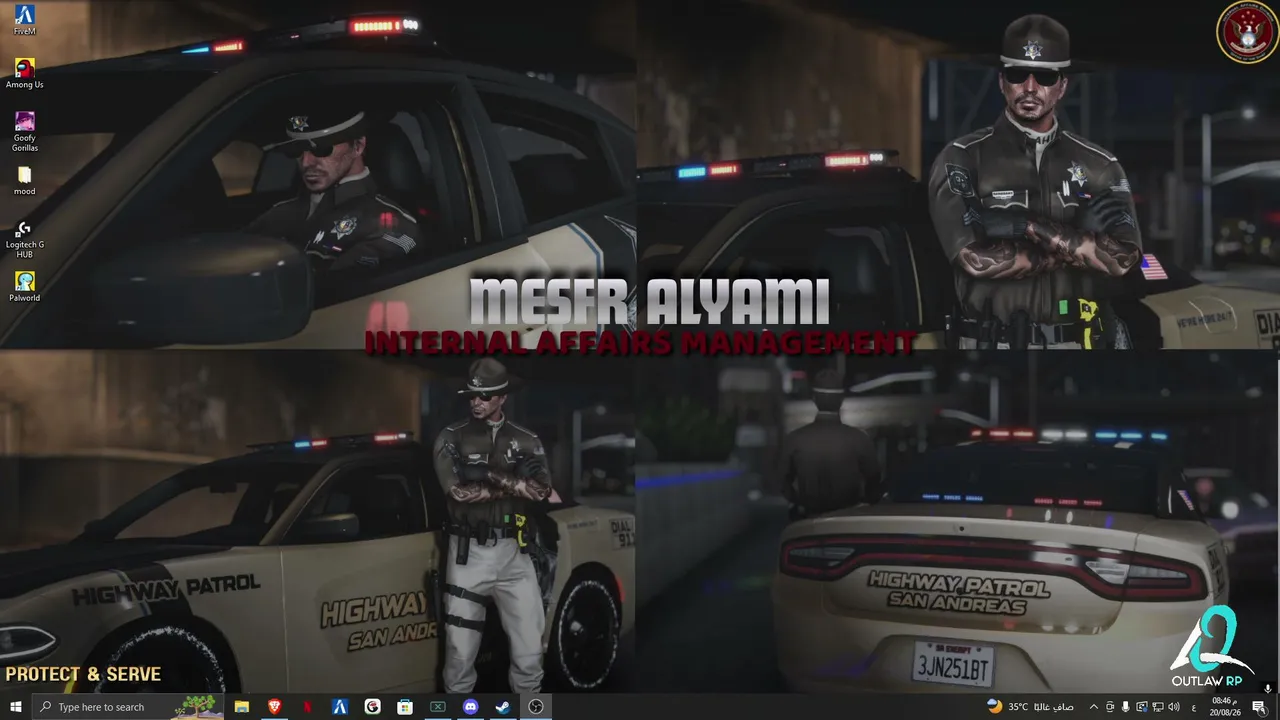Open the weather widget showing 35°C
The image size is (1280, 720).
[x=1030, y=707]
